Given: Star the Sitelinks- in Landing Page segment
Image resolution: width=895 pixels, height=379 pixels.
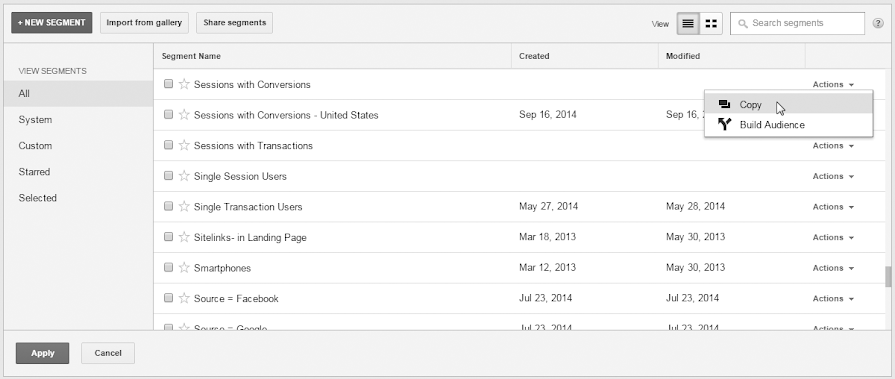Looking at the screenshot, I should 184,237.
